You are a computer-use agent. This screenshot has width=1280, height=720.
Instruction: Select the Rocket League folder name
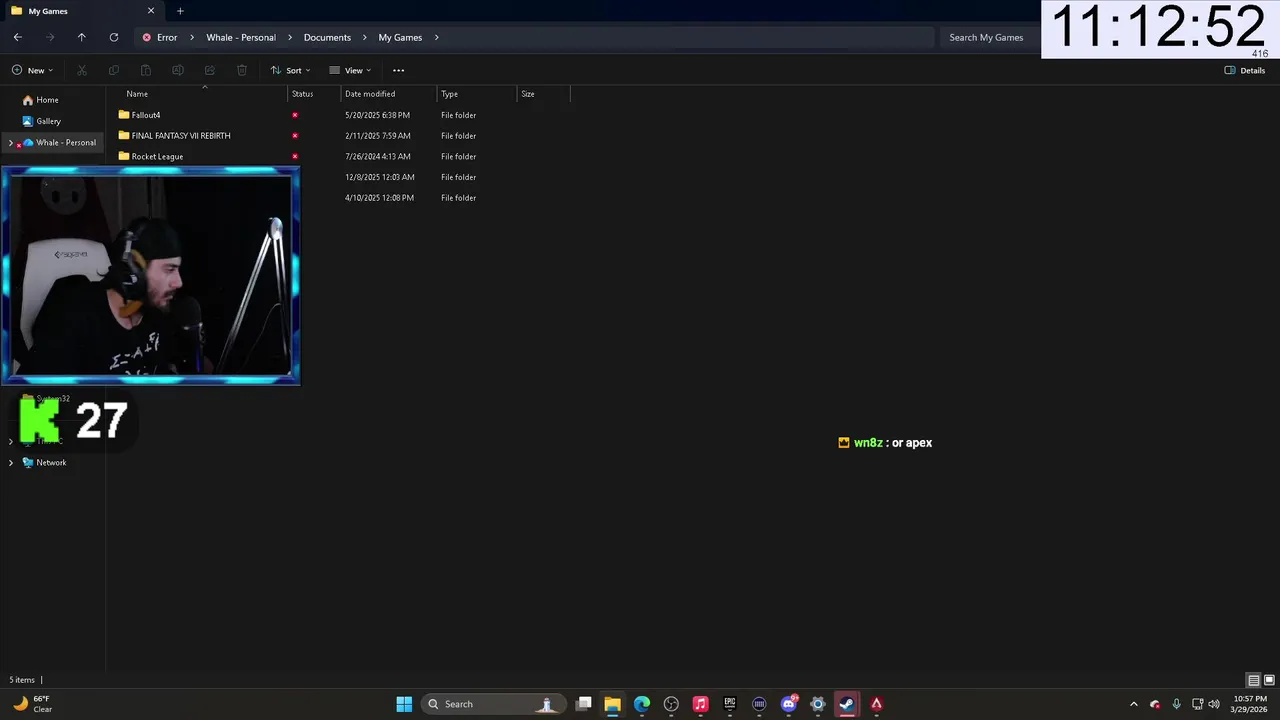click(x=157, y=156)
